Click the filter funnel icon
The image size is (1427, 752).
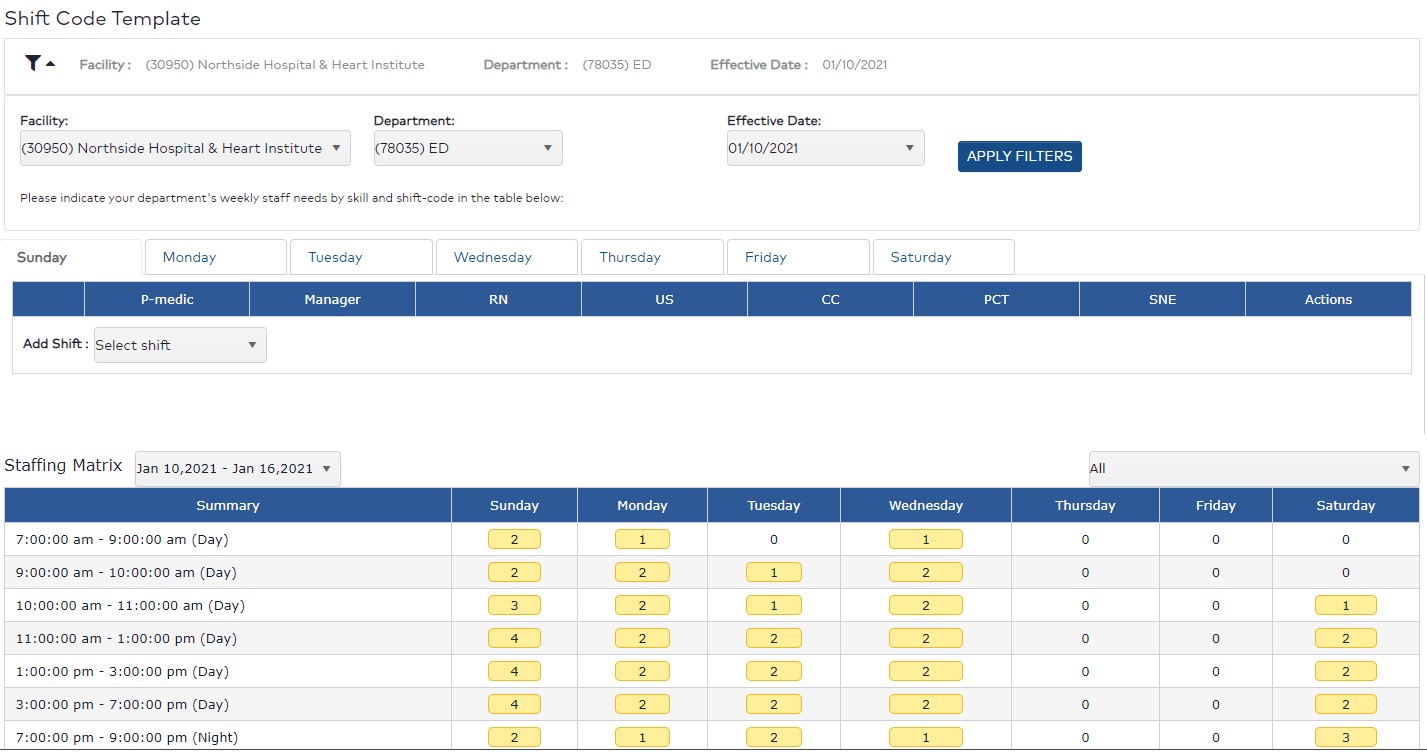(33, 62)
